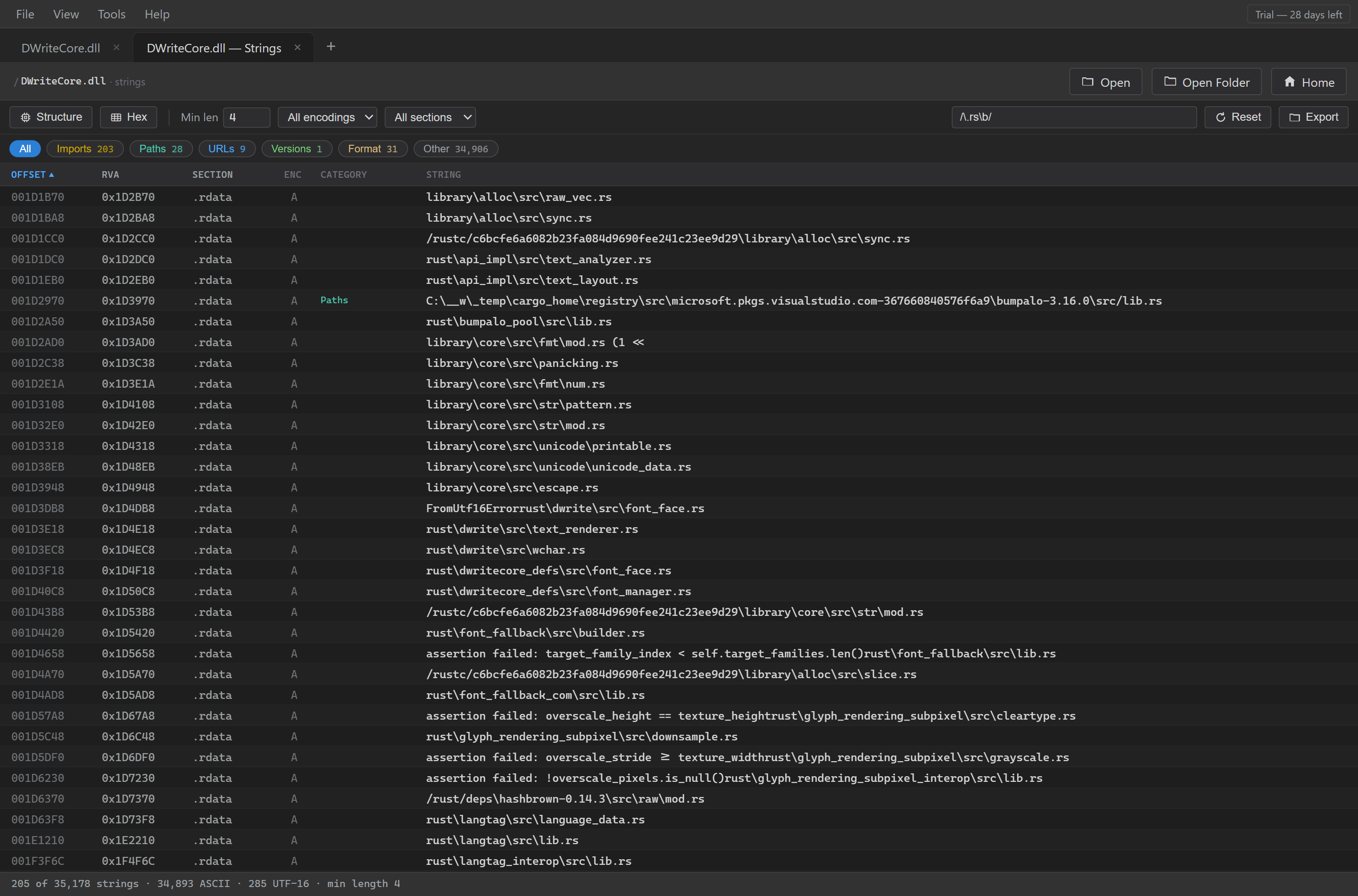Click the regex search filter field
The height and width of the screenshot is (896, 1358).
pyautogui.click(x=1074, y=117)
